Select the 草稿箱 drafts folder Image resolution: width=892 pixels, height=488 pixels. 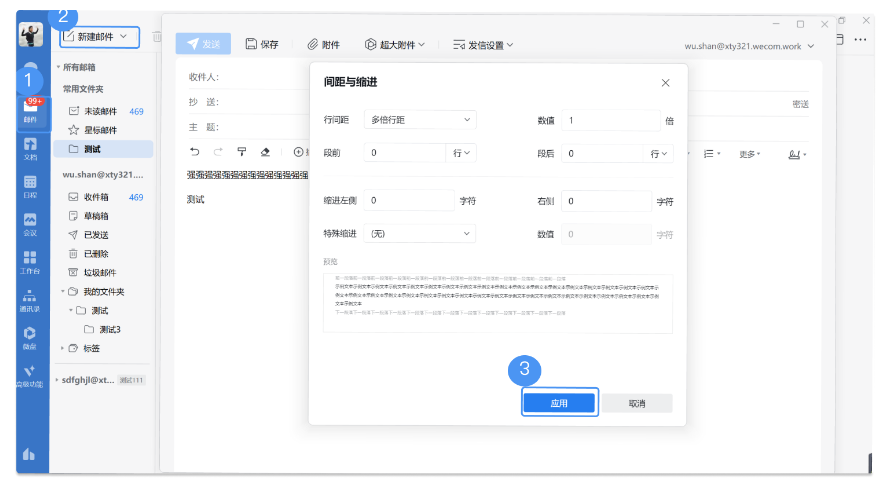(x=98, y=215)
